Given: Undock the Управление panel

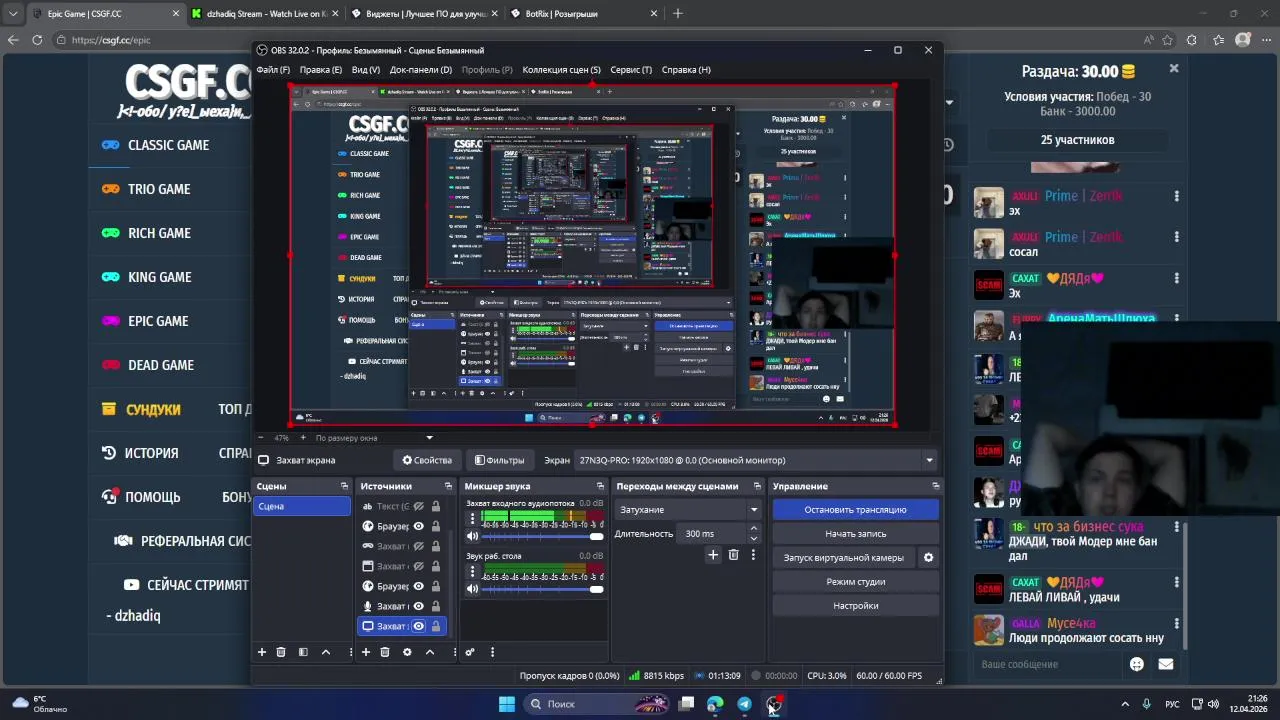Looking at the screenshot, I should pyautogui.click(x=935, y=486).
